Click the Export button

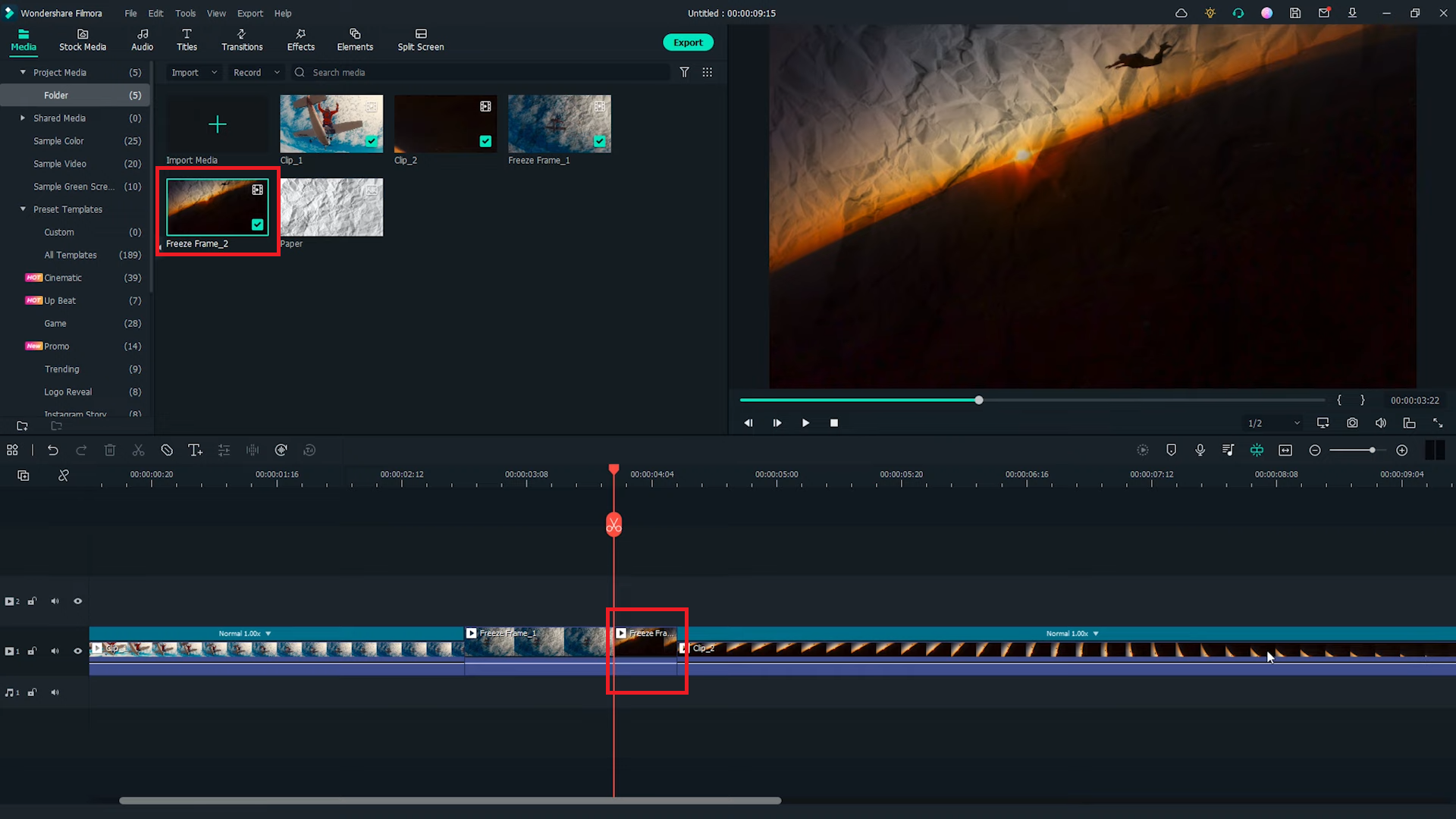pyautogui.click(x=688, y=42)
